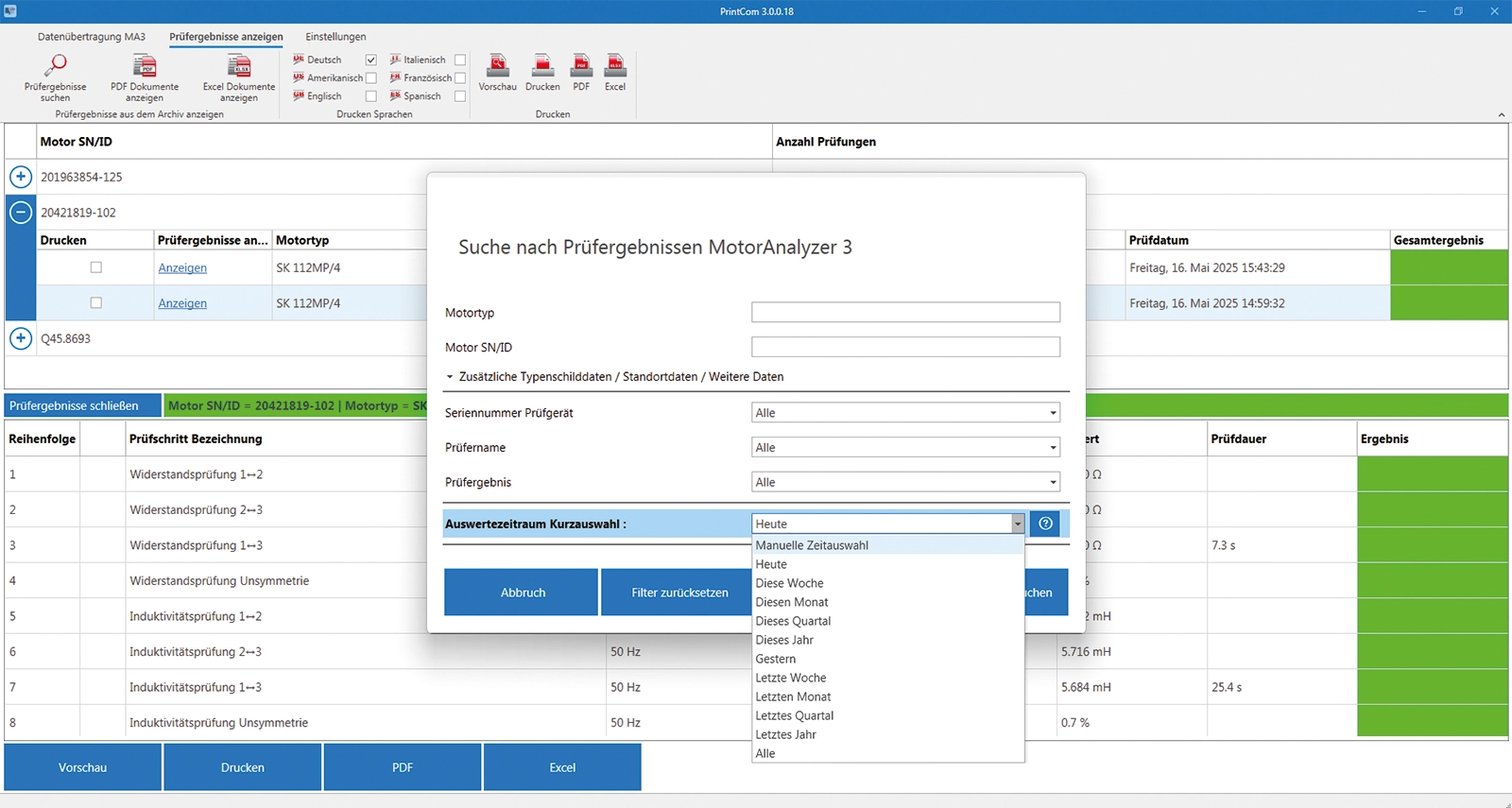1512x808 pixels.
Task: Click the Abbruch button
Action: [x=522, y=593]
